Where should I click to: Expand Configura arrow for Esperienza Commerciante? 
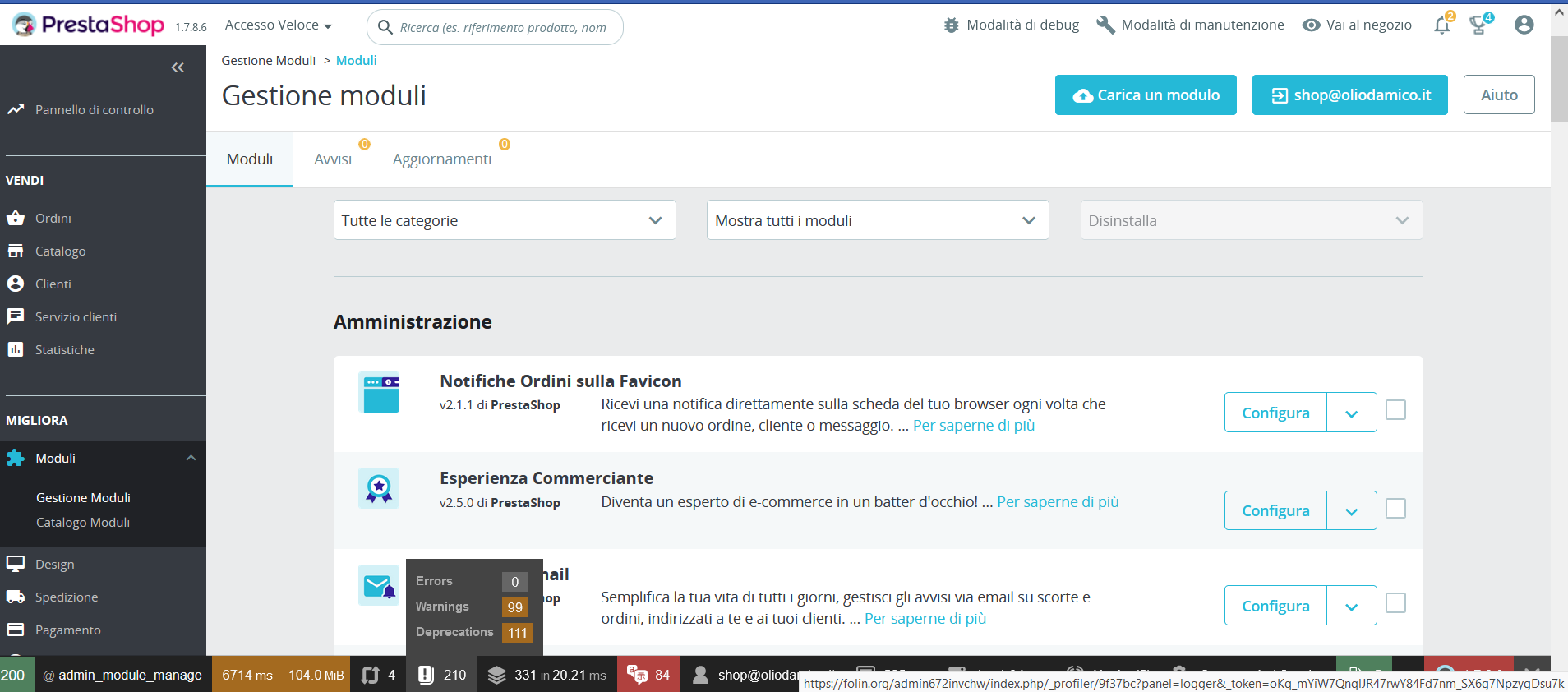[1352, 510]
